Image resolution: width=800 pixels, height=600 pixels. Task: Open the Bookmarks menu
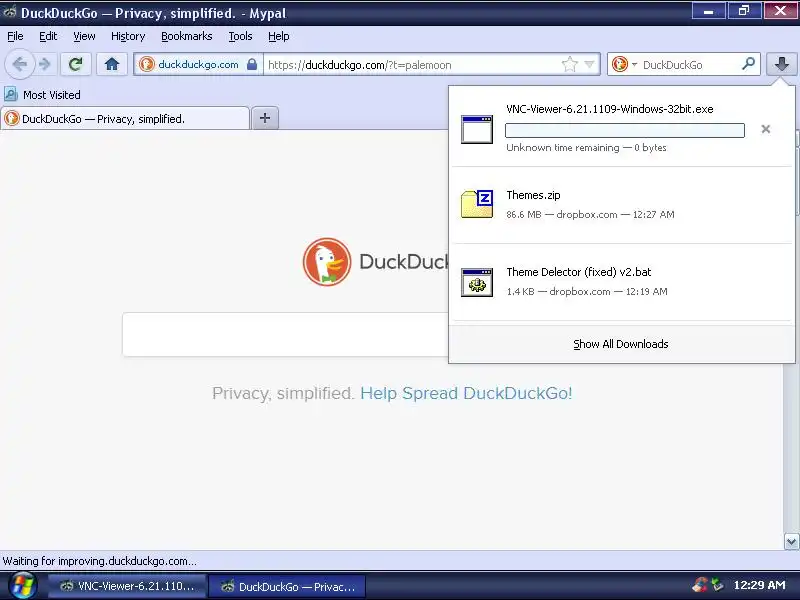(x=187, y=36)
